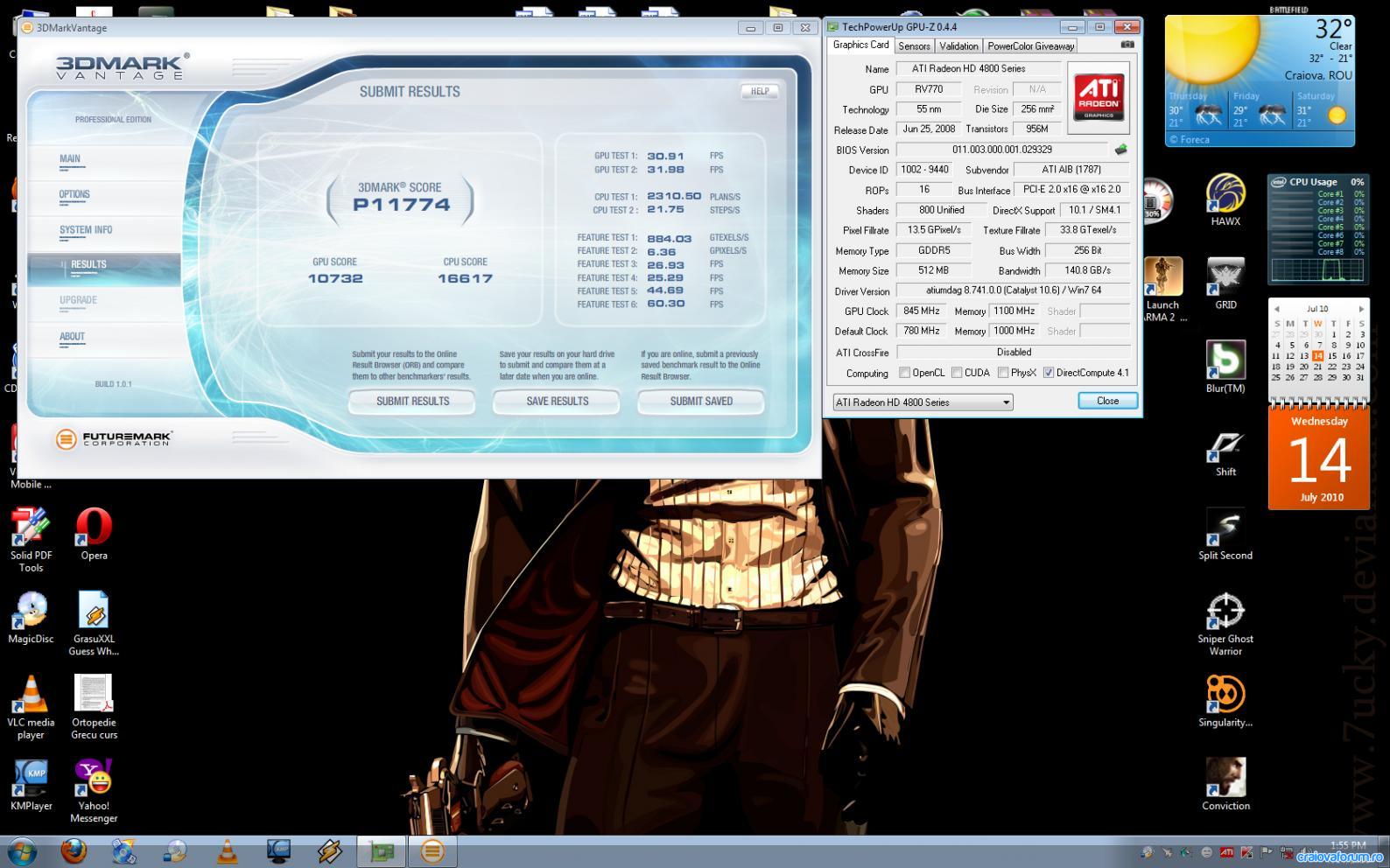Click the 3DMARK SCORE P11774 value
Screen dimensions: 1390x868
coord(401,205)
